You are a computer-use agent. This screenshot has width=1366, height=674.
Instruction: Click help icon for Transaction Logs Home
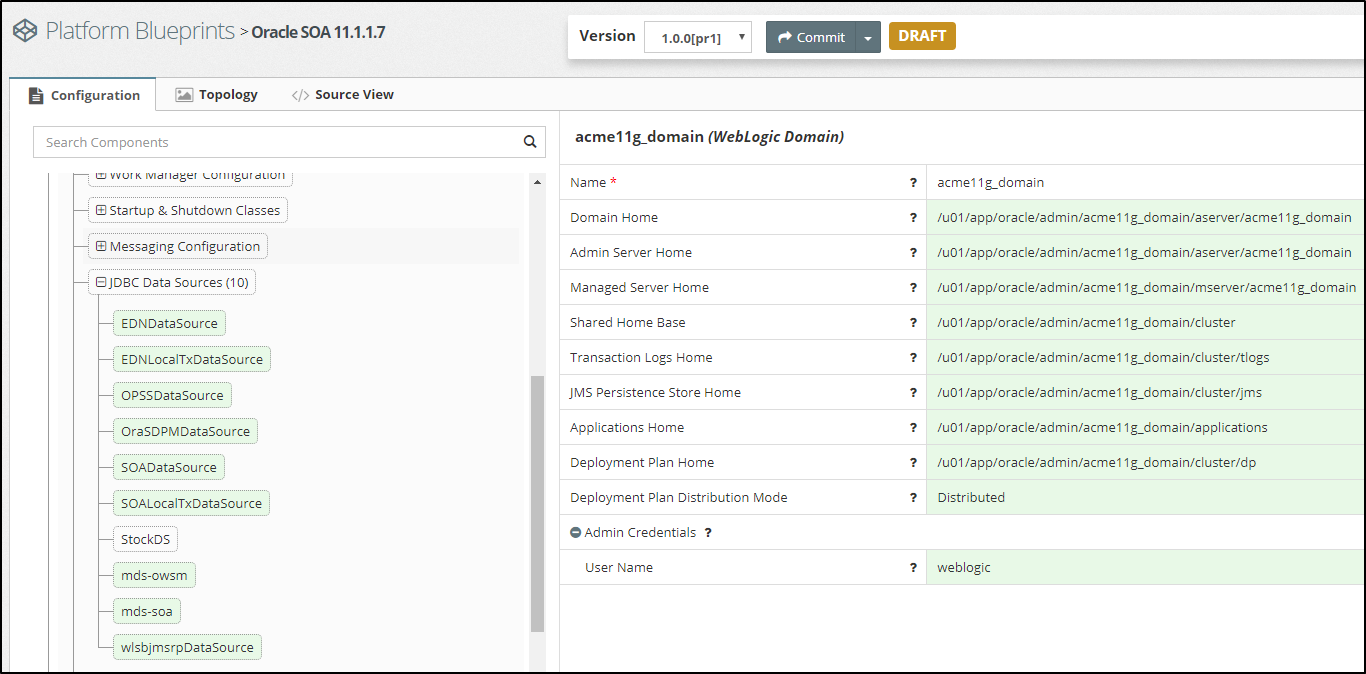[x=913, y=358]
